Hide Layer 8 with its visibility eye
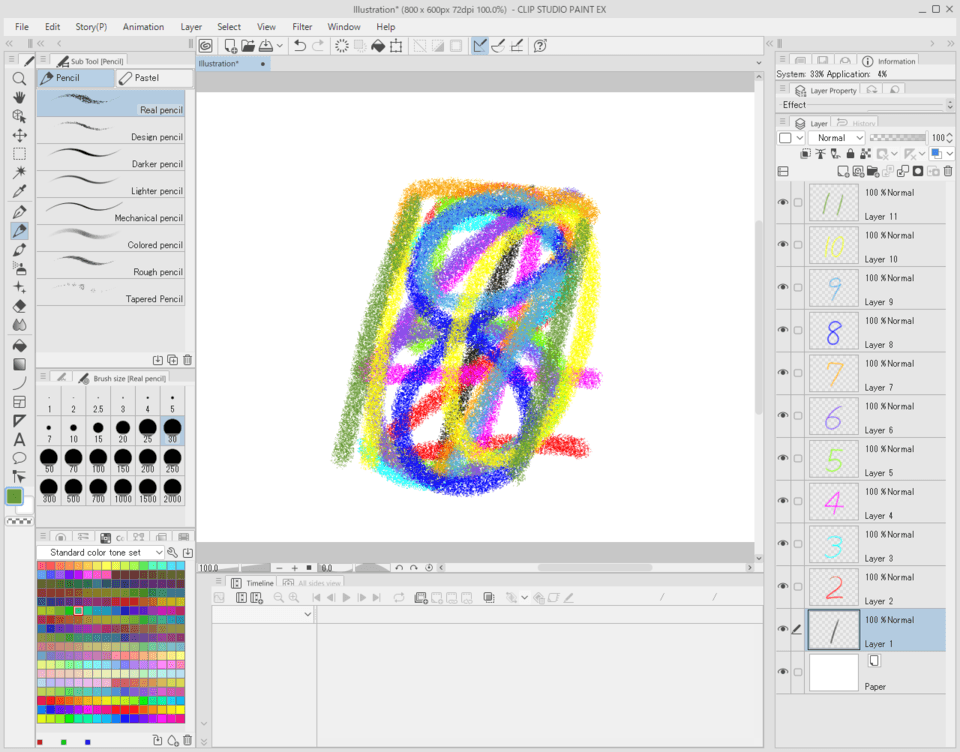This screenshot has height=752, width=960. coord(783,330)
